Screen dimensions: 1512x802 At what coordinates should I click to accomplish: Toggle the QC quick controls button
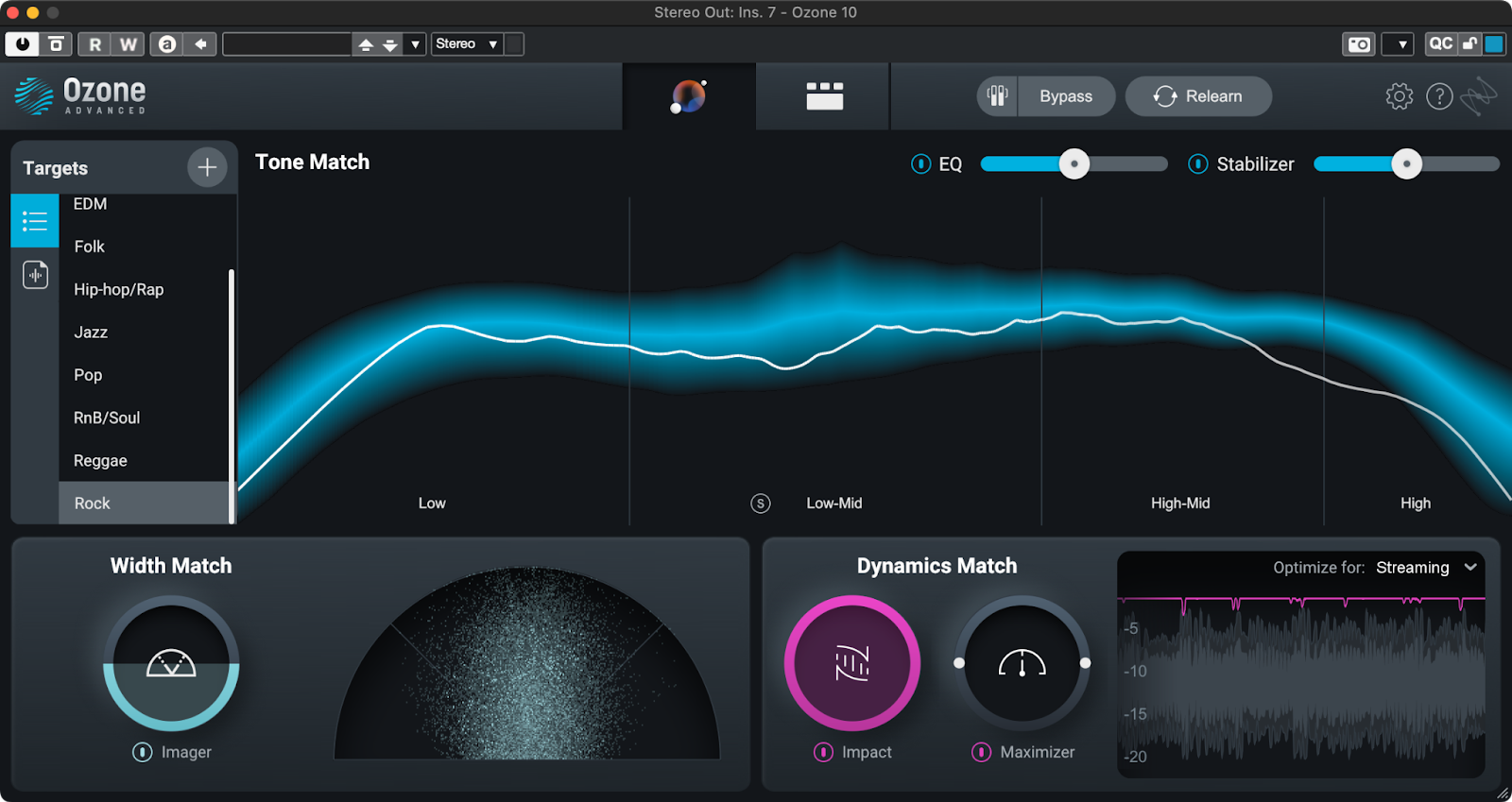1440,44
